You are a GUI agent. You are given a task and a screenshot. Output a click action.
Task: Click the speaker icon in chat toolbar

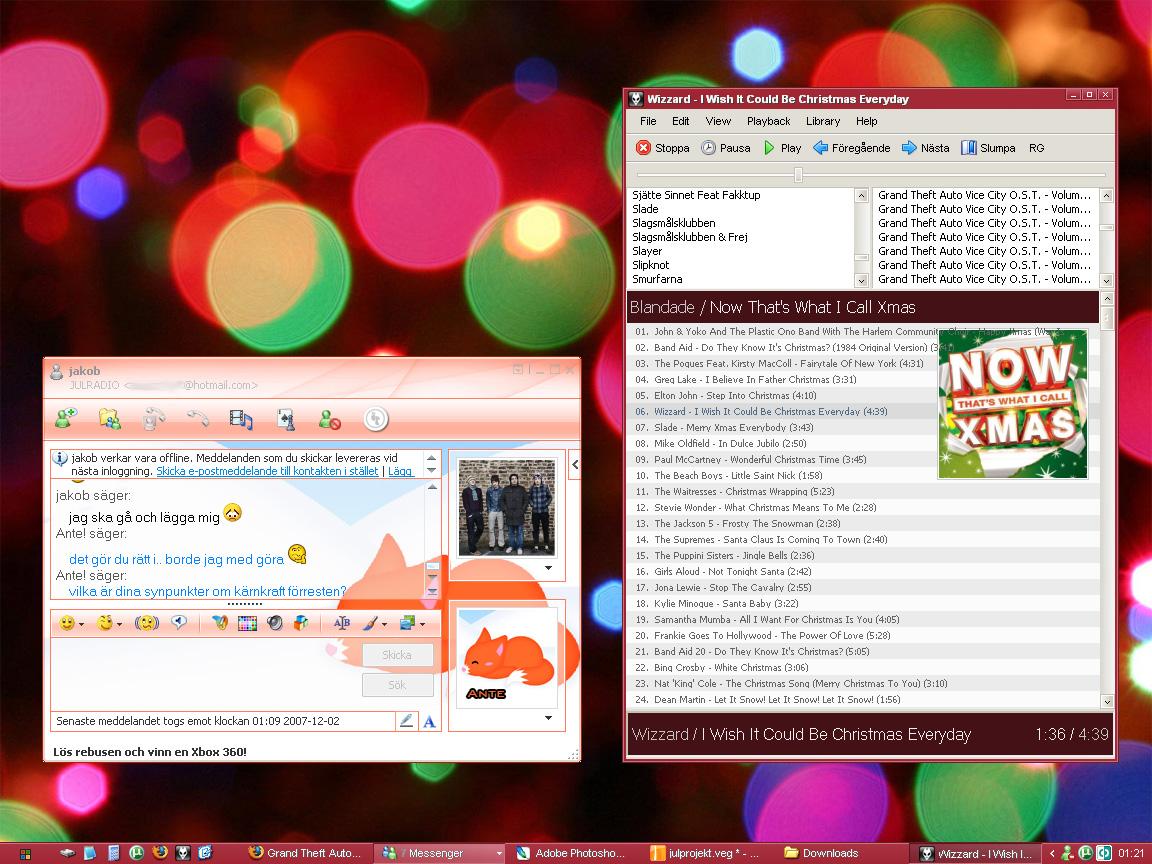point(275,623)
